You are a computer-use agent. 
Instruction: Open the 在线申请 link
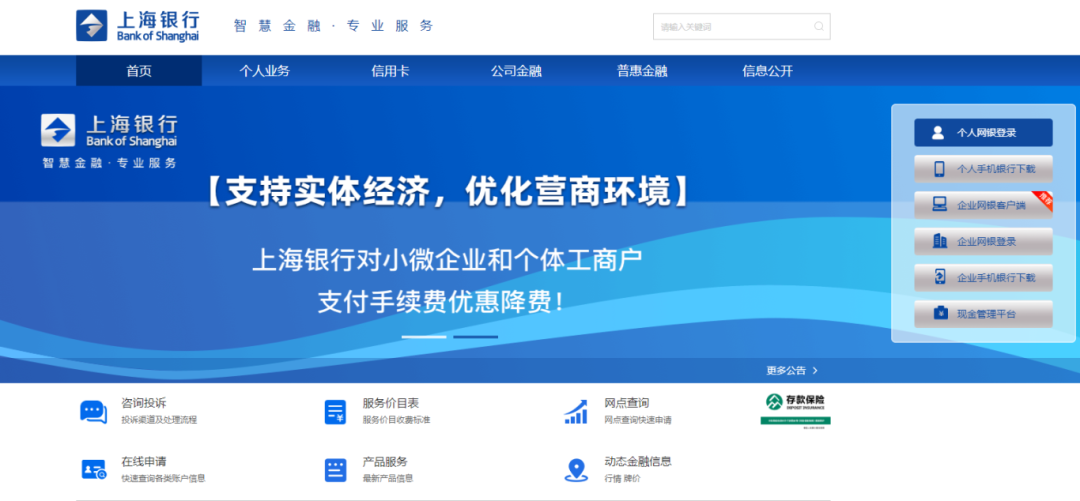pos(143,461)
